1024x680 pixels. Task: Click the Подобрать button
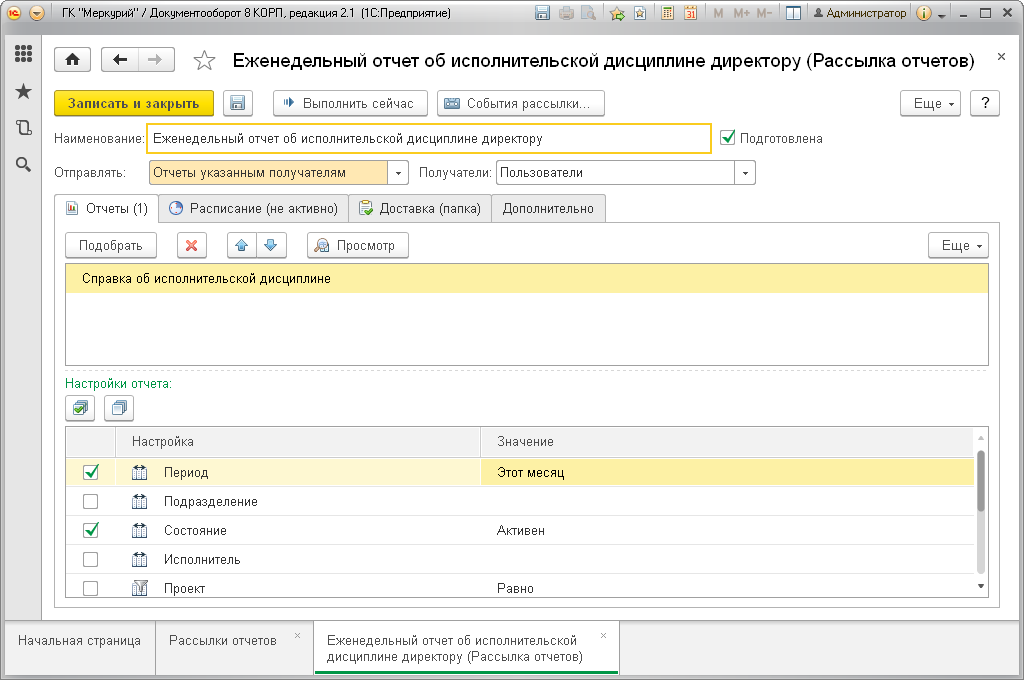(x=111, y=246)
